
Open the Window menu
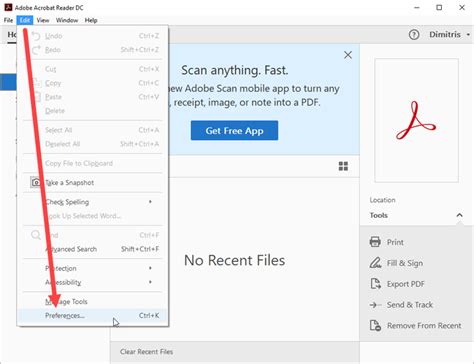(x=67, y=20)
